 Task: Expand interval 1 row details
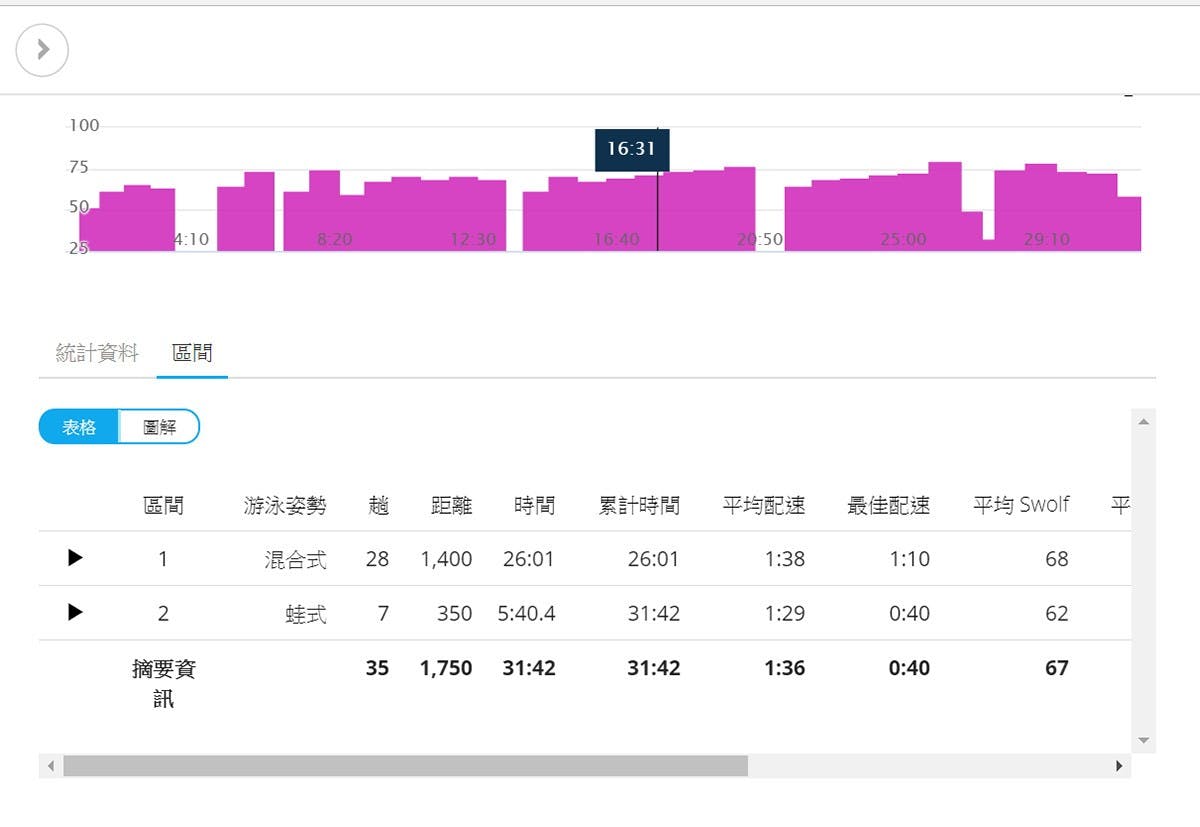tap(75, 558)
